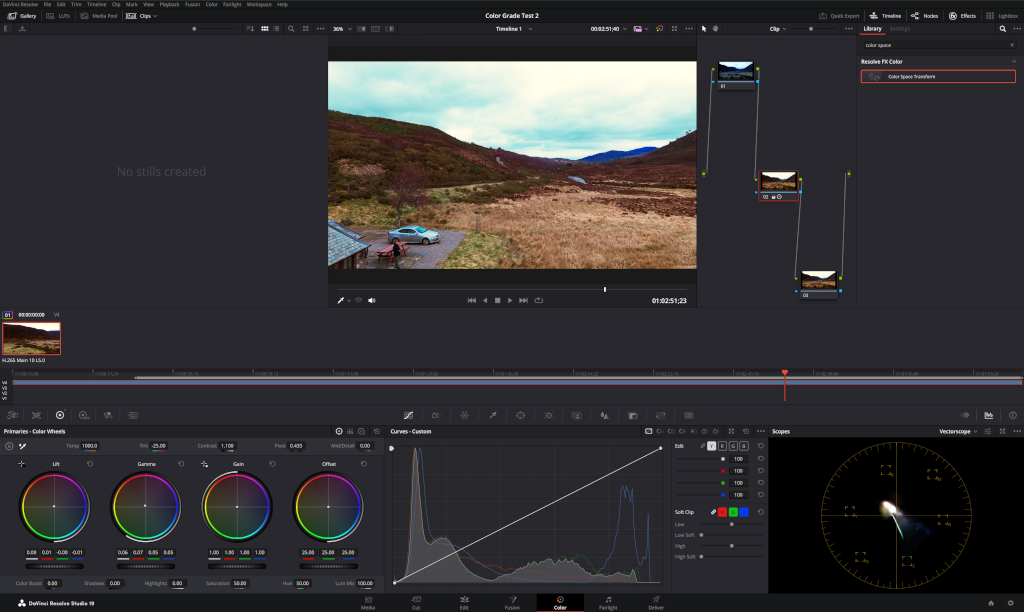Open the Clips dropdown arrow

tap(155, 16)
